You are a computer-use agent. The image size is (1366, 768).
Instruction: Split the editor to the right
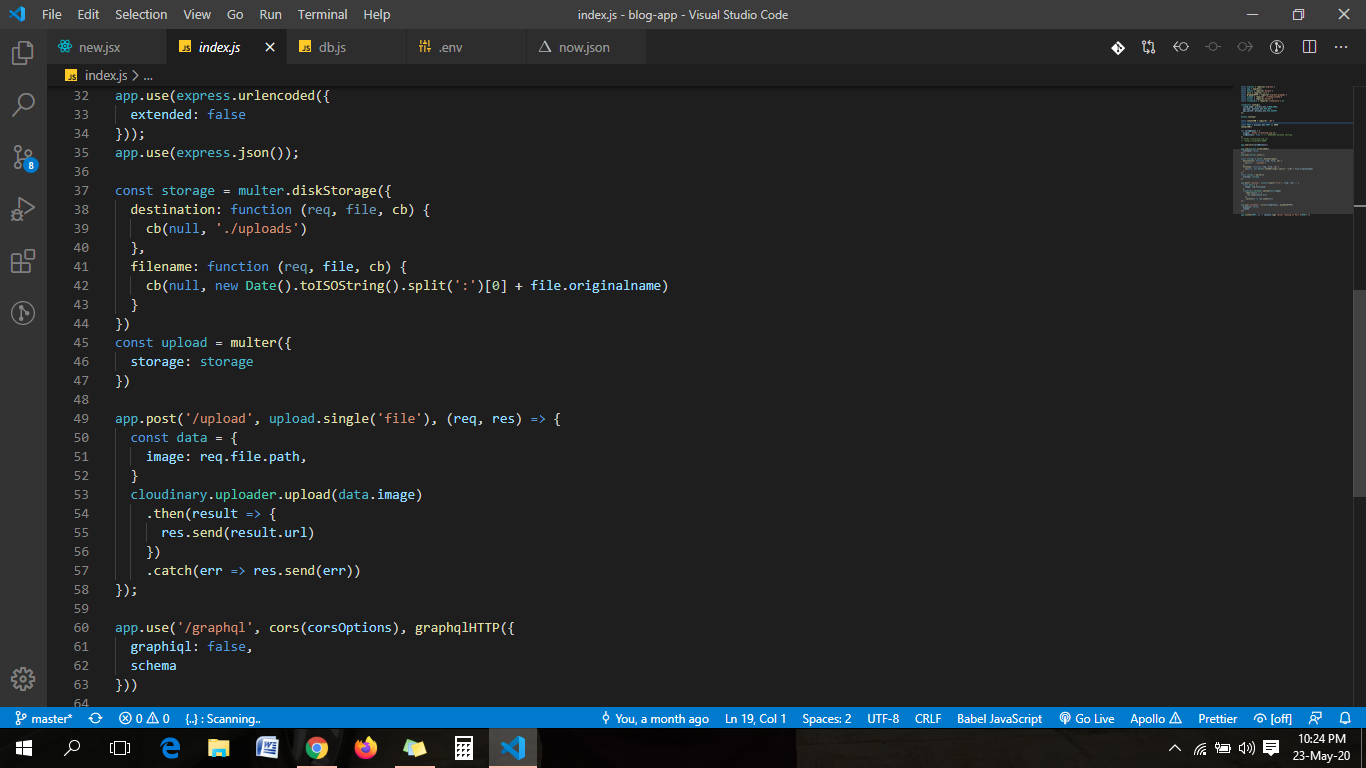(1309, 47)
